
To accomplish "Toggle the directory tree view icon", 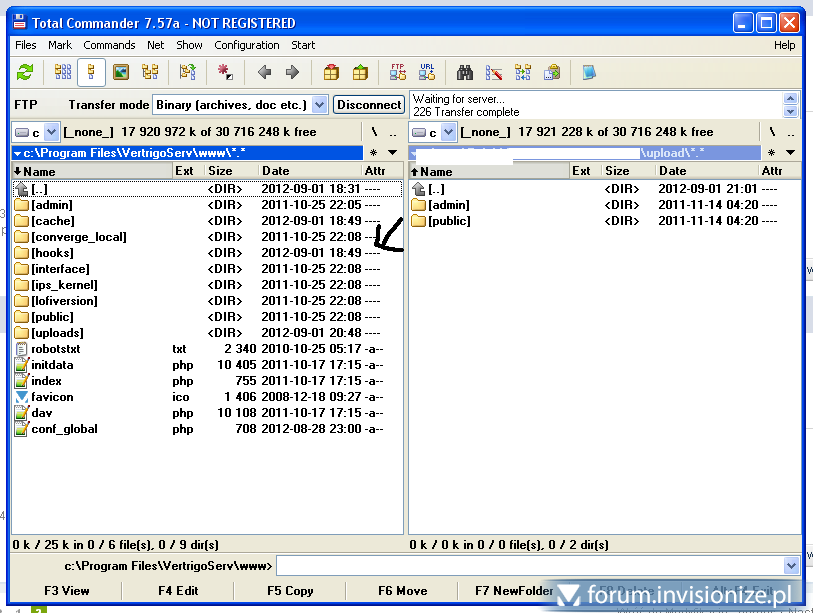I will 150,72.
